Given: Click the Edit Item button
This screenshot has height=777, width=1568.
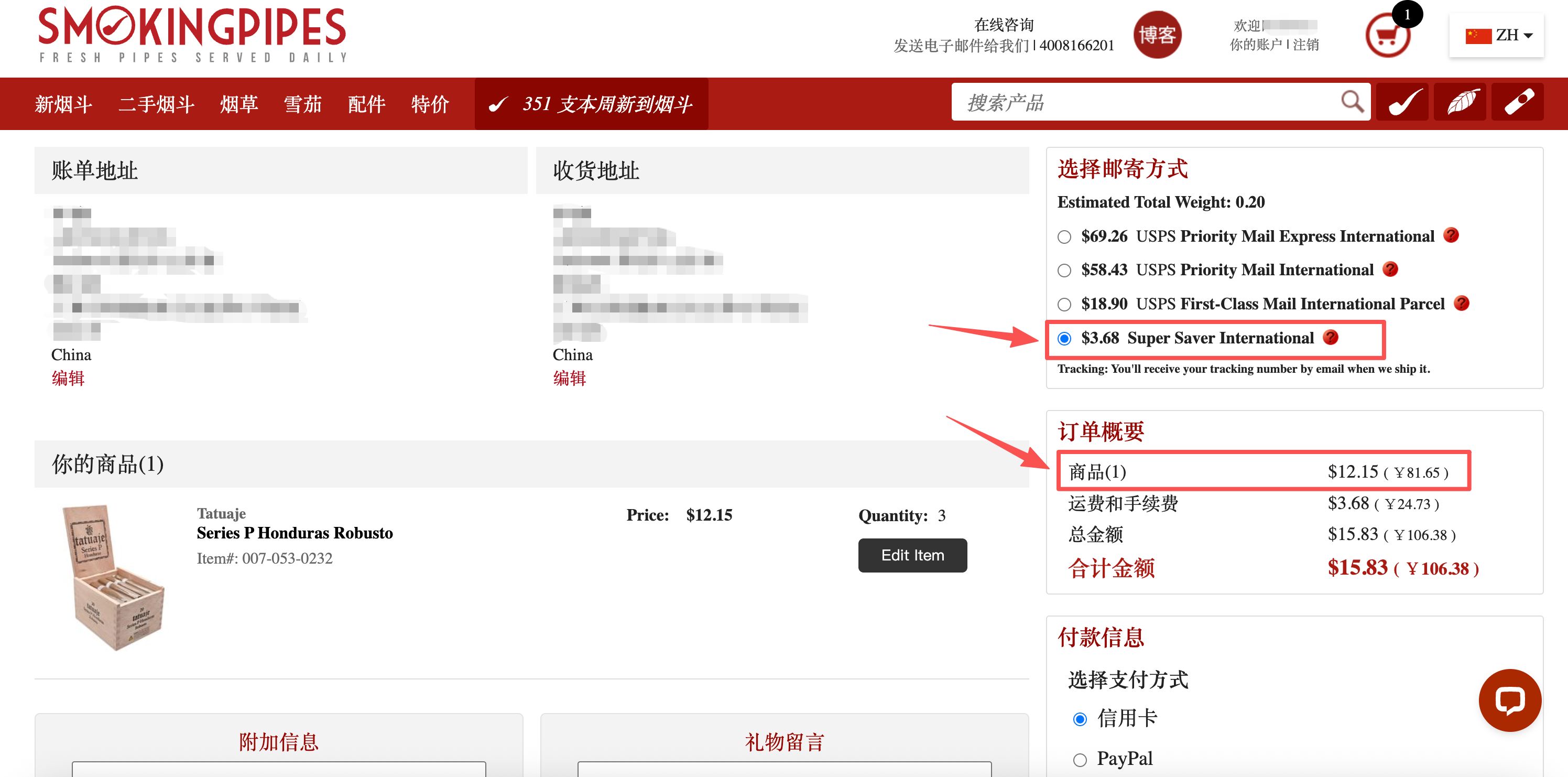Looking at the screenshot, I should (912, 555).
